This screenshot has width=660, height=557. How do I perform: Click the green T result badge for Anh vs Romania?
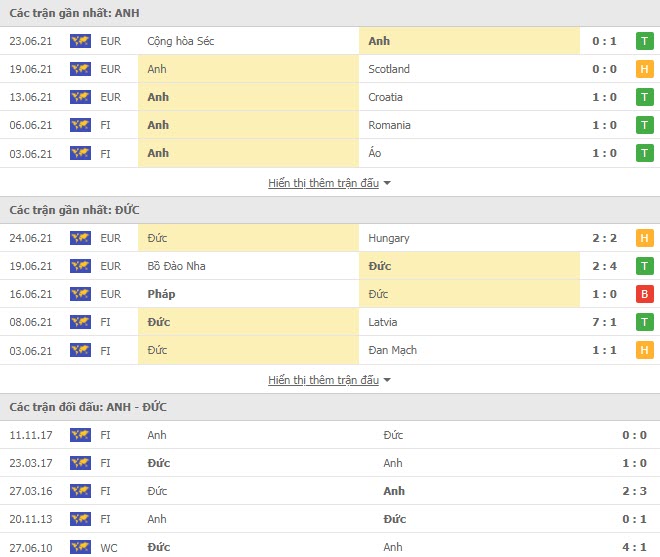pyautogui.click(x=645, y=125)
